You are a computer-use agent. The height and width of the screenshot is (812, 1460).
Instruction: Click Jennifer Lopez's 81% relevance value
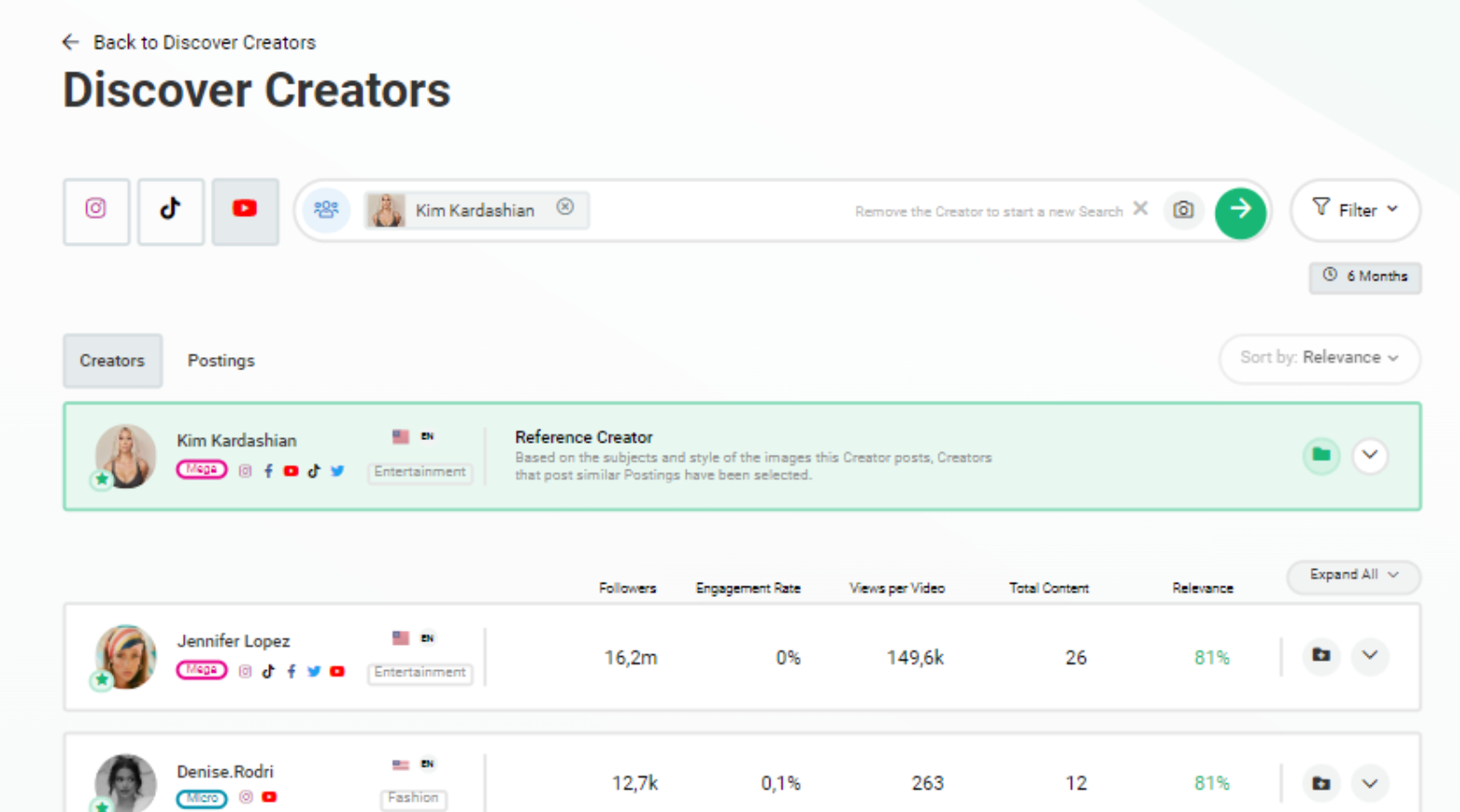tap(1211, 658)
